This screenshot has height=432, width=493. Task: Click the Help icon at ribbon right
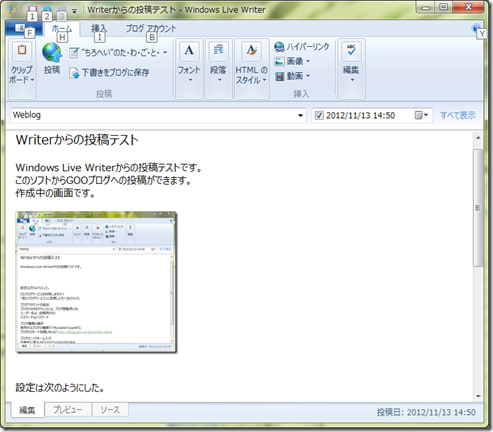[476, 28]
